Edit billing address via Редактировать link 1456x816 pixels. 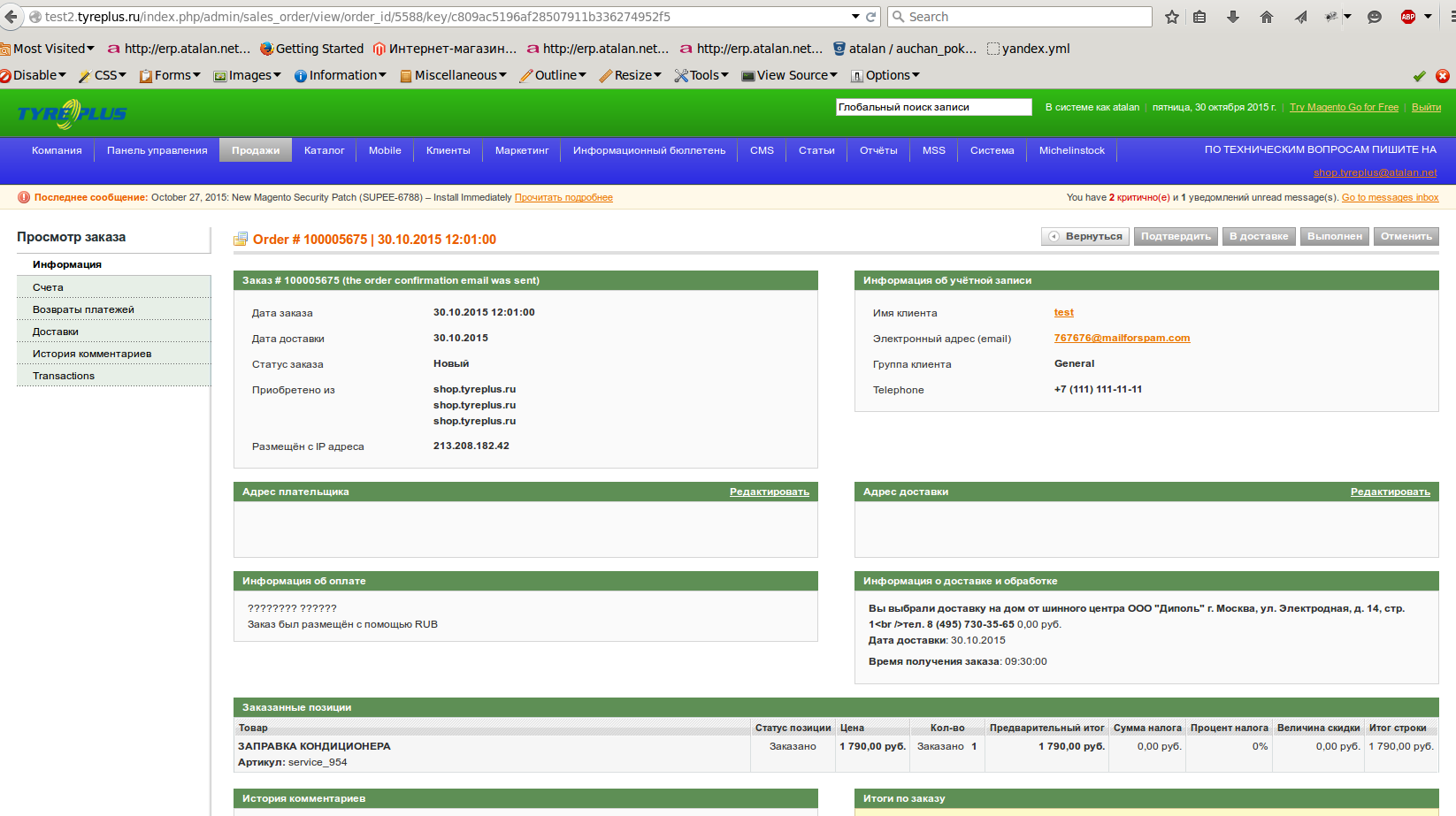pyautogui.click(x=770, y=492)
